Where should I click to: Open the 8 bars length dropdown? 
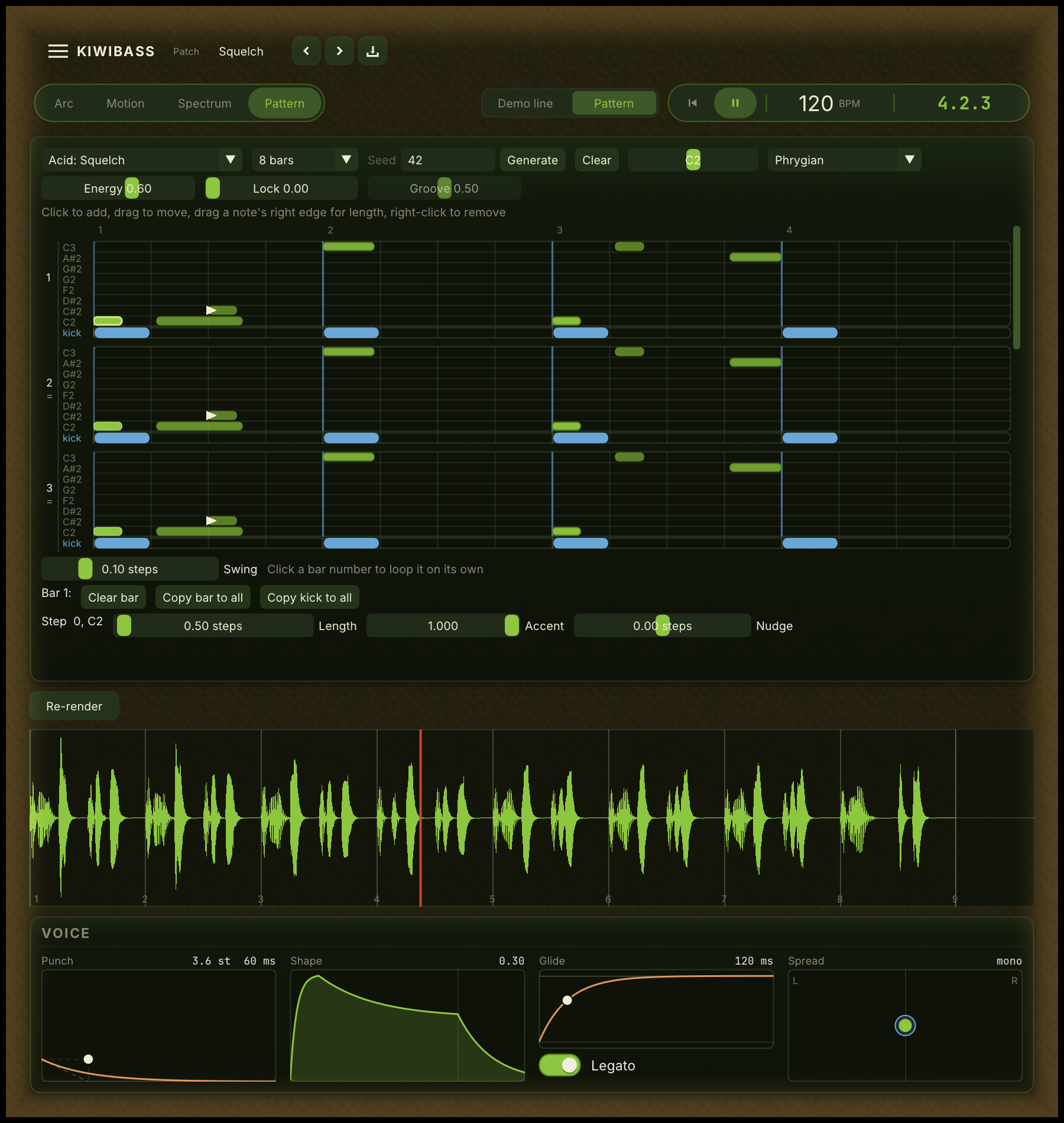pyautogui.click(x=305, y=160)
